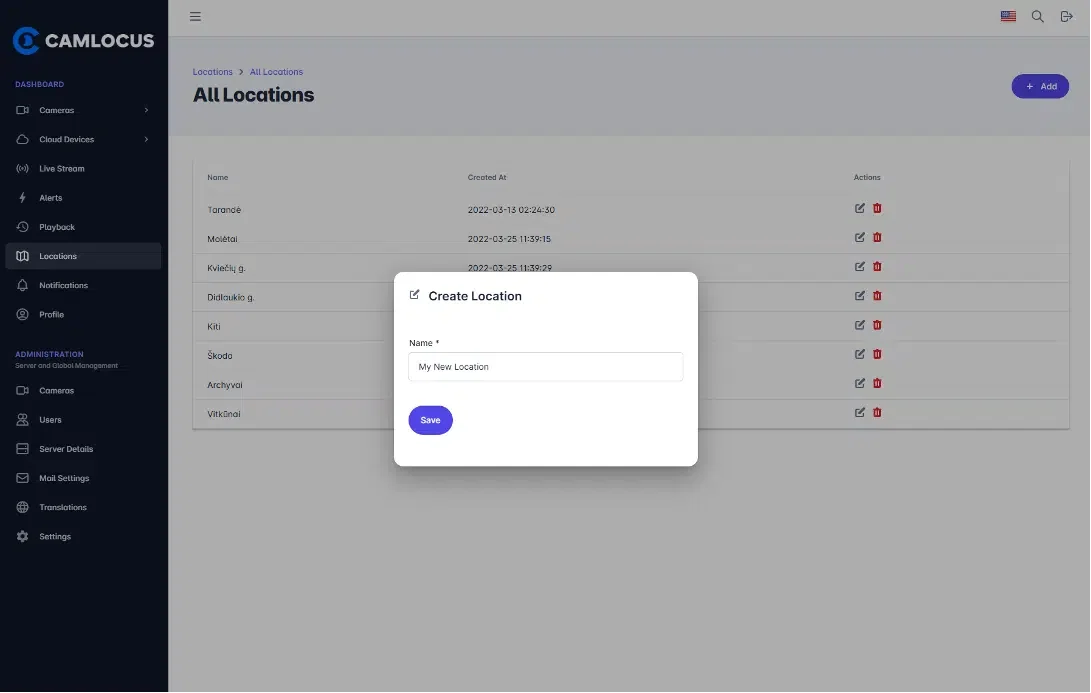Open Cloud Devices menu item
The height and width of the screenshot is (693, 1091).
pos(83,139)
